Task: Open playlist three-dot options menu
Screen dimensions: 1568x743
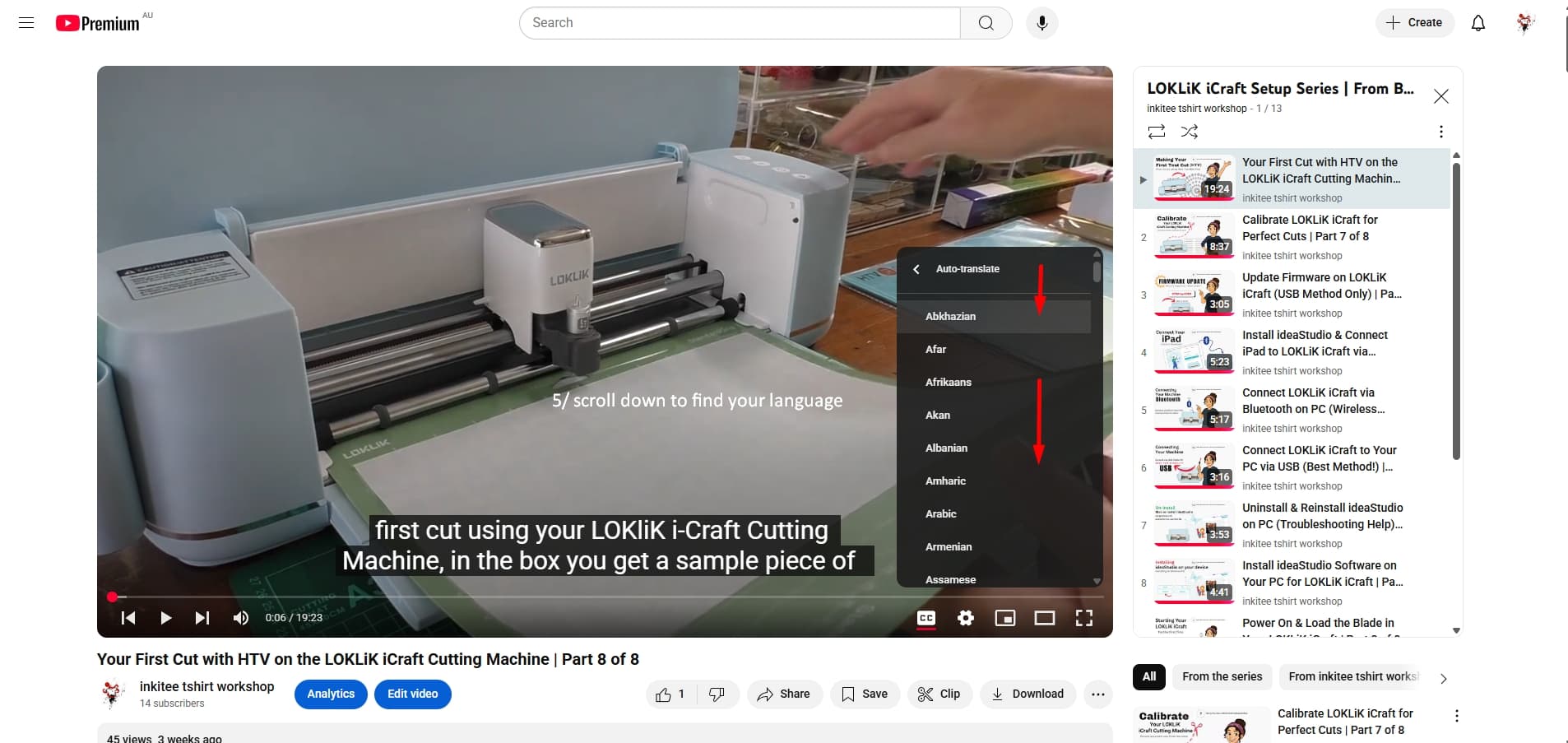Action: pyautogui.click(x=1440, y=132)
